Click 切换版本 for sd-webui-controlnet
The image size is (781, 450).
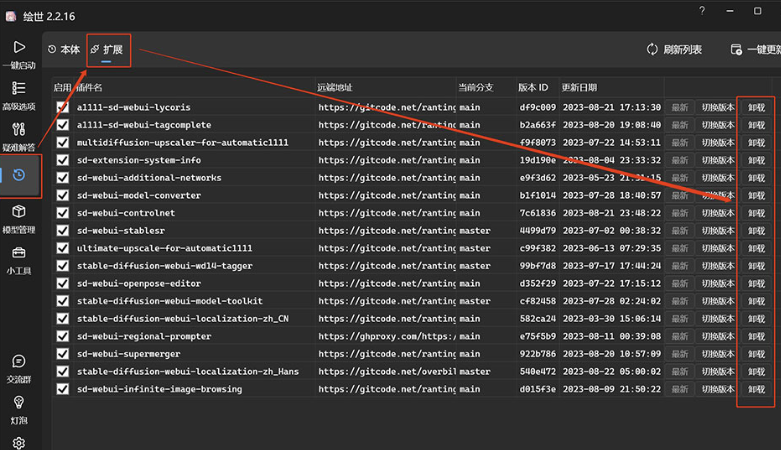(x=718, y=213)
